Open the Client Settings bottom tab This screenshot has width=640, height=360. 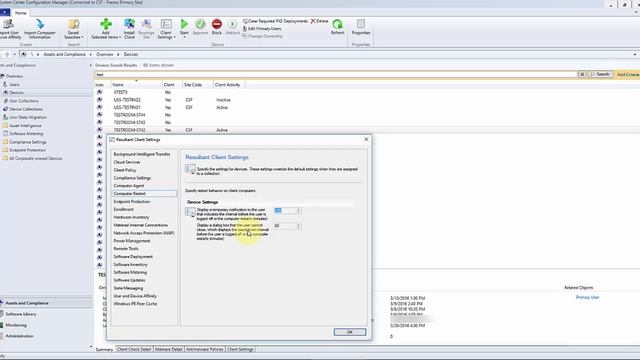[240, 349]
